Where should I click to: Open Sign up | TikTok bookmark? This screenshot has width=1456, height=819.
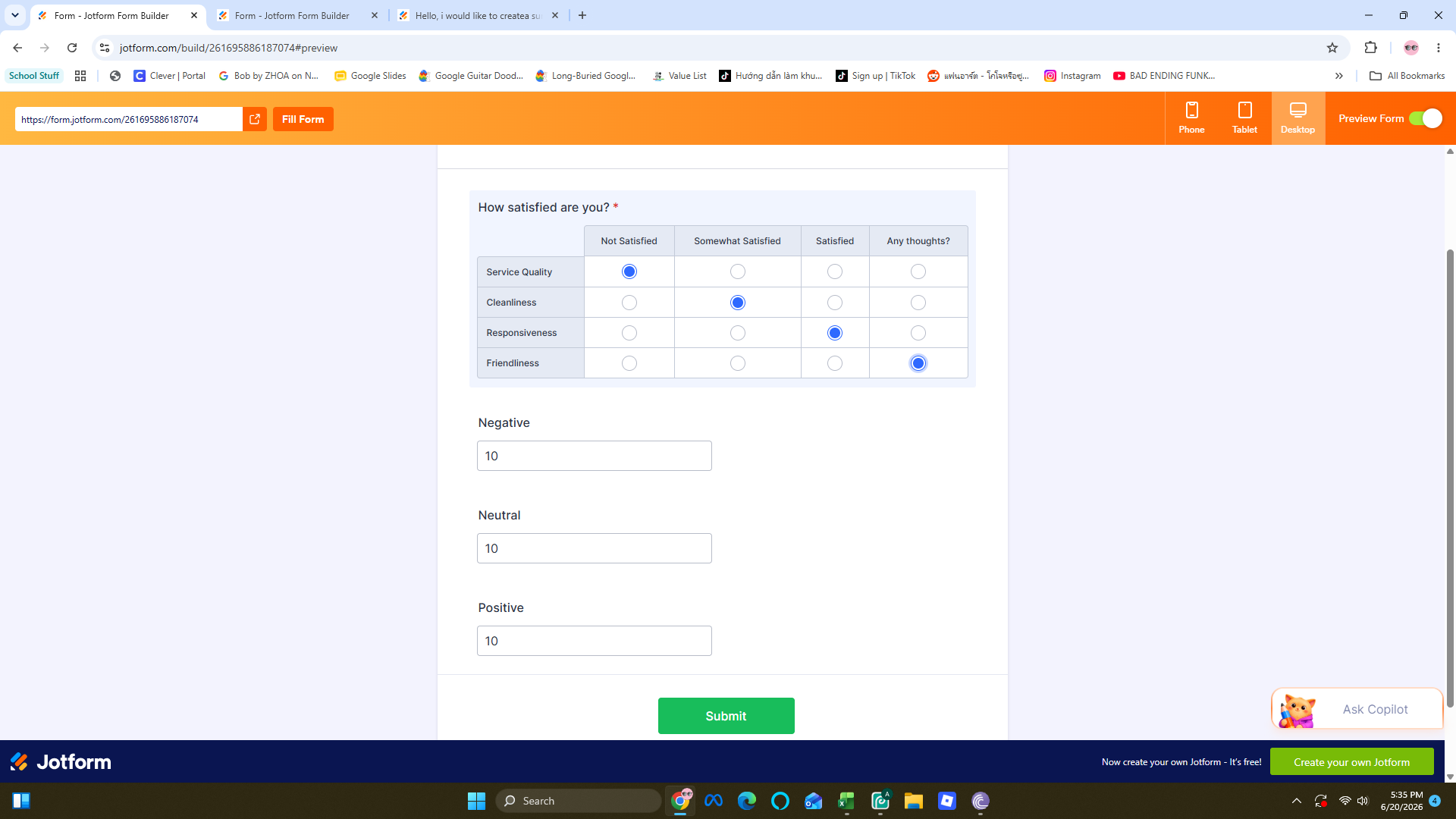(876, 76)
